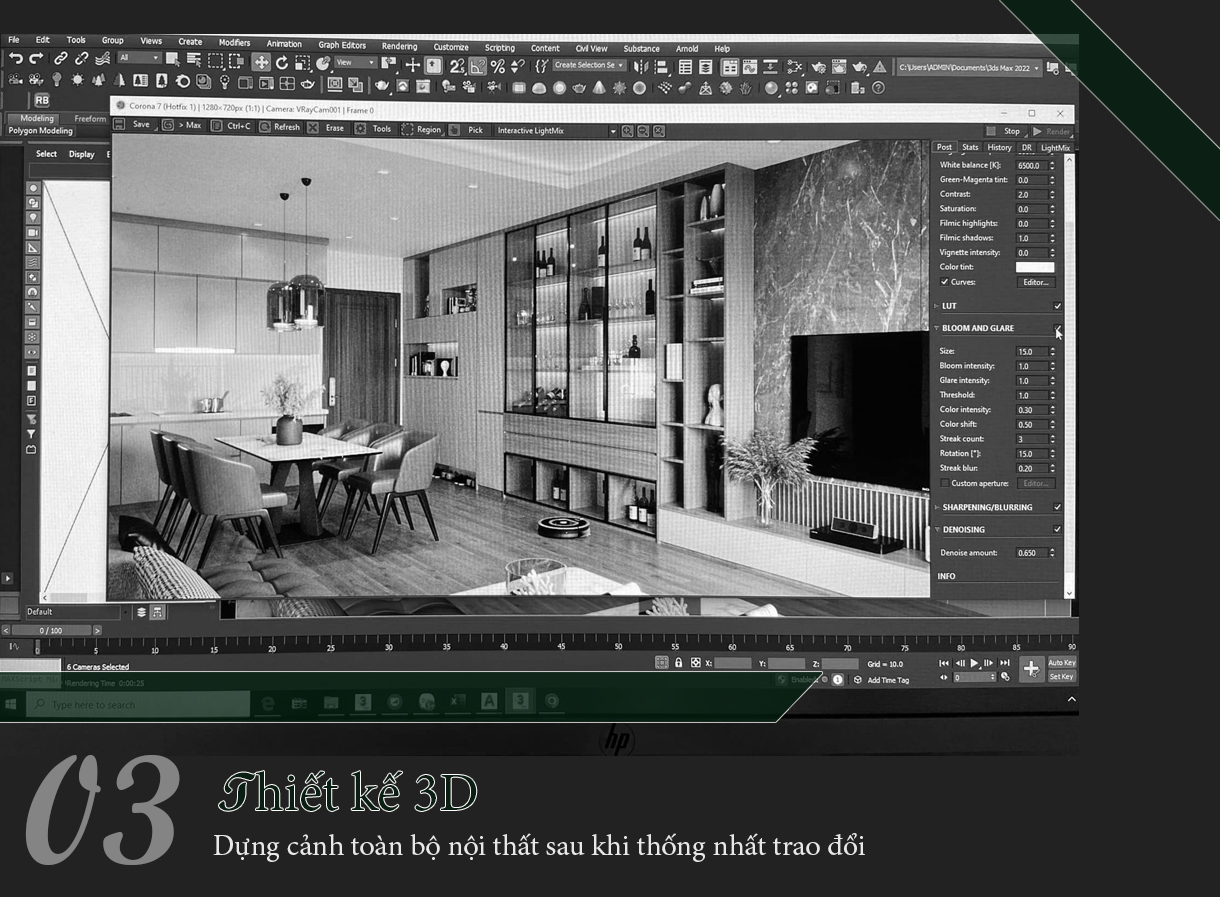Click the Region render button
This screenshot has width=1220, height=897.
tap(421, 129)
